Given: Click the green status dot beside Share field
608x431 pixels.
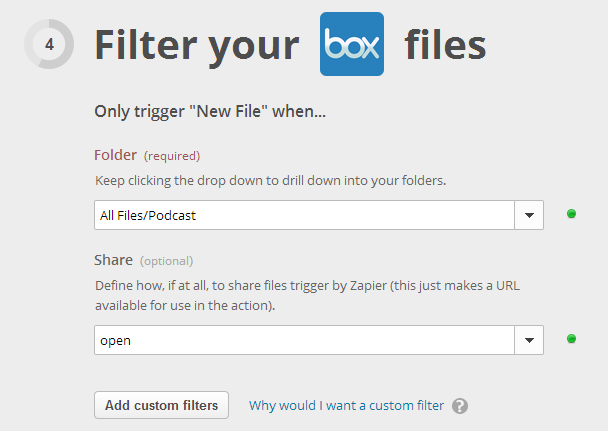Looking at the screenshot, I should coord(571,338).
